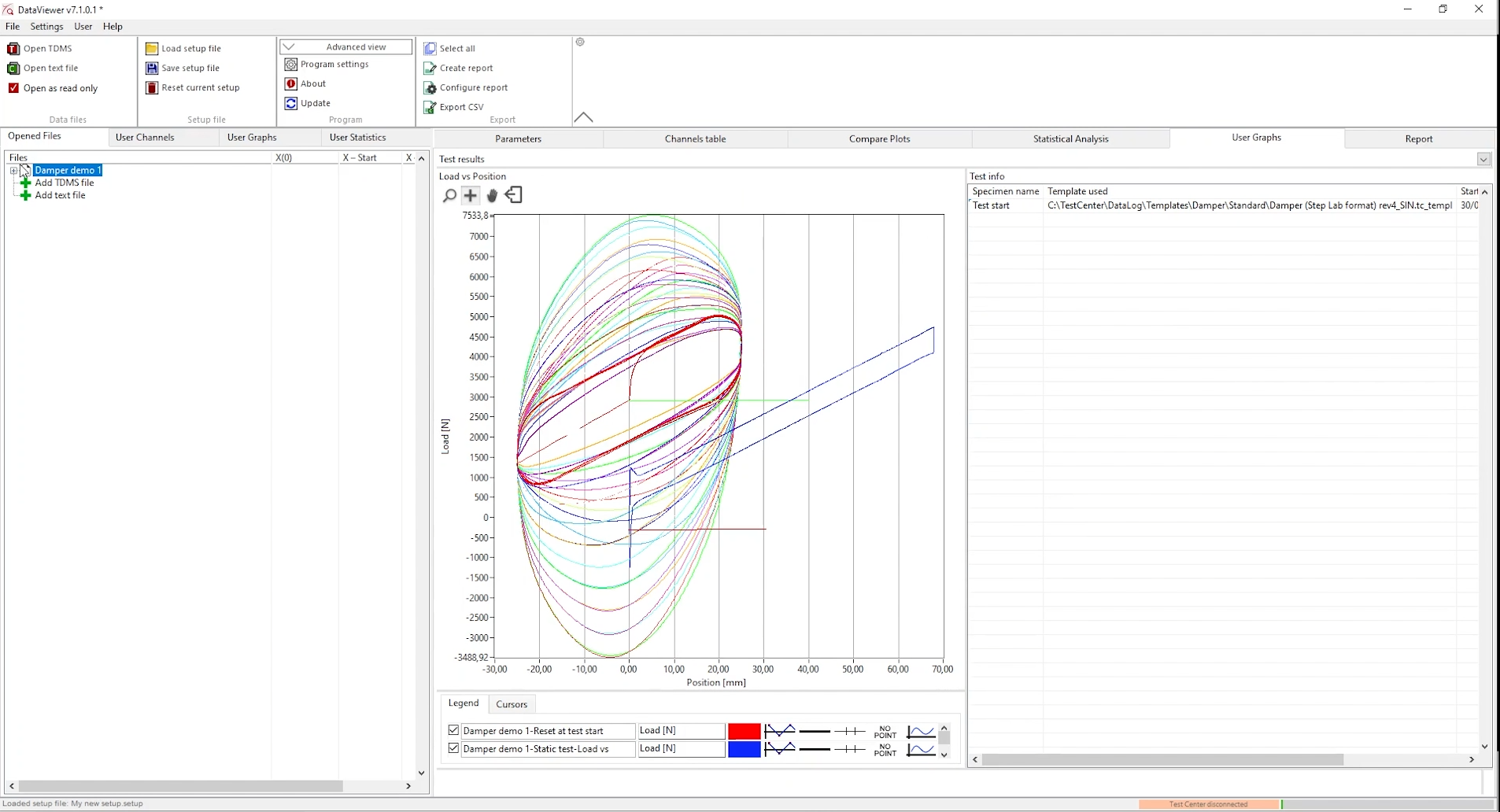The width and height of the screenshot is (1500, 812).
Task: Select the hand pan tool for the graph
Action: coord(492,195)
